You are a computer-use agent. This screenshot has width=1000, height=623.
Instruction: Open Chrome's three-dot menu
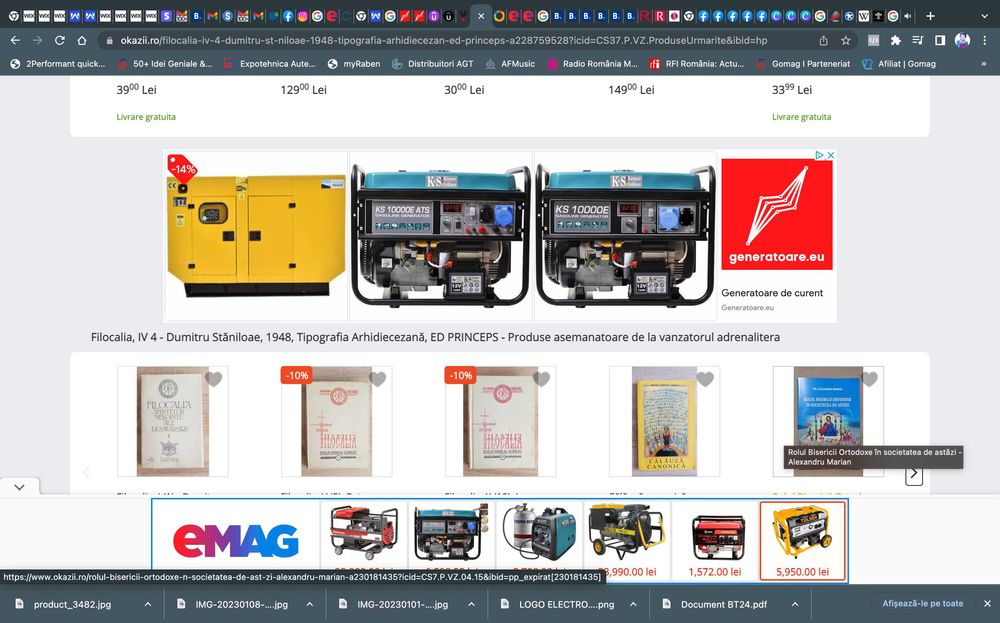984,40
